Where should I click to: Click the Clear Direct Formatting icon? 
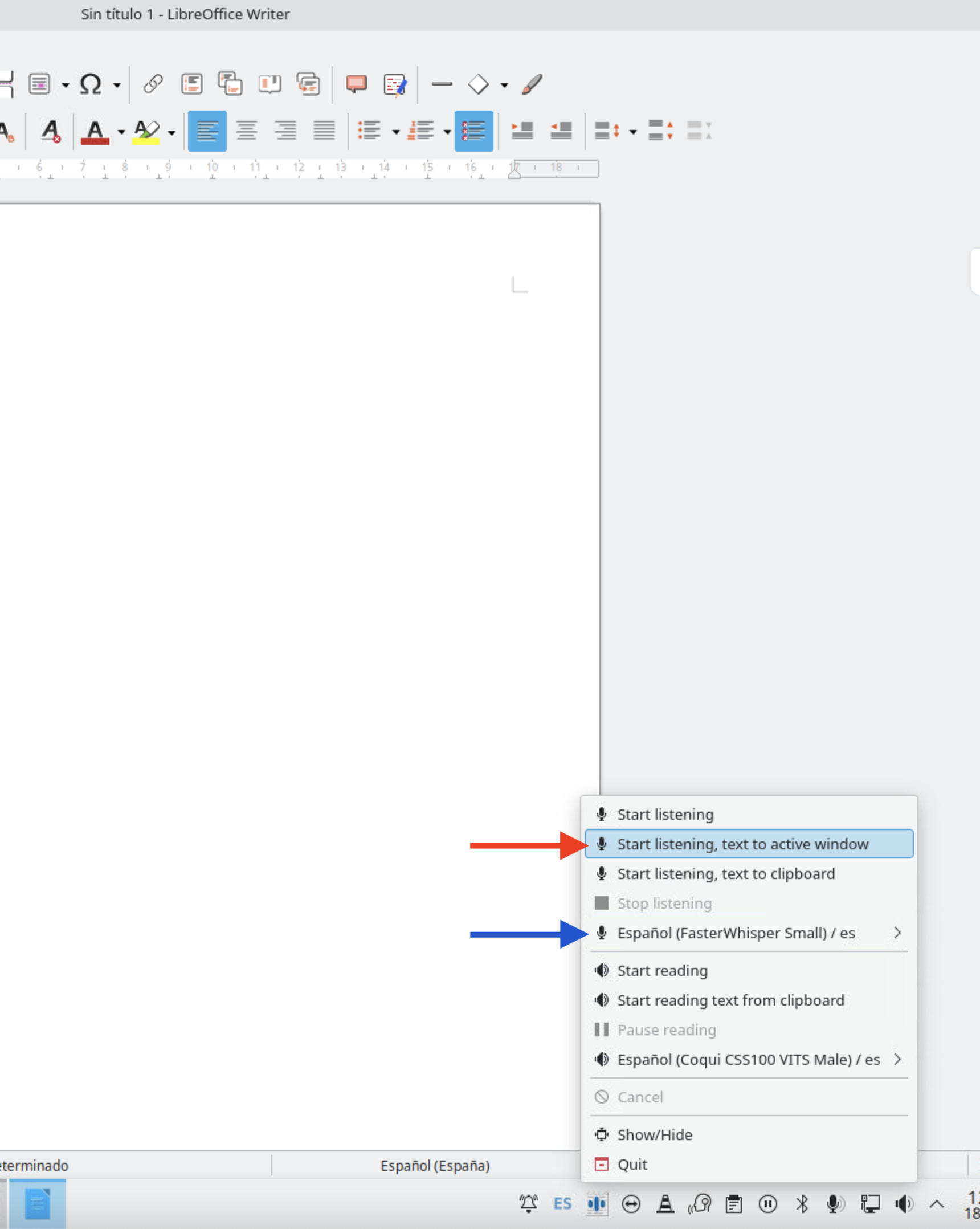[51, 131]
